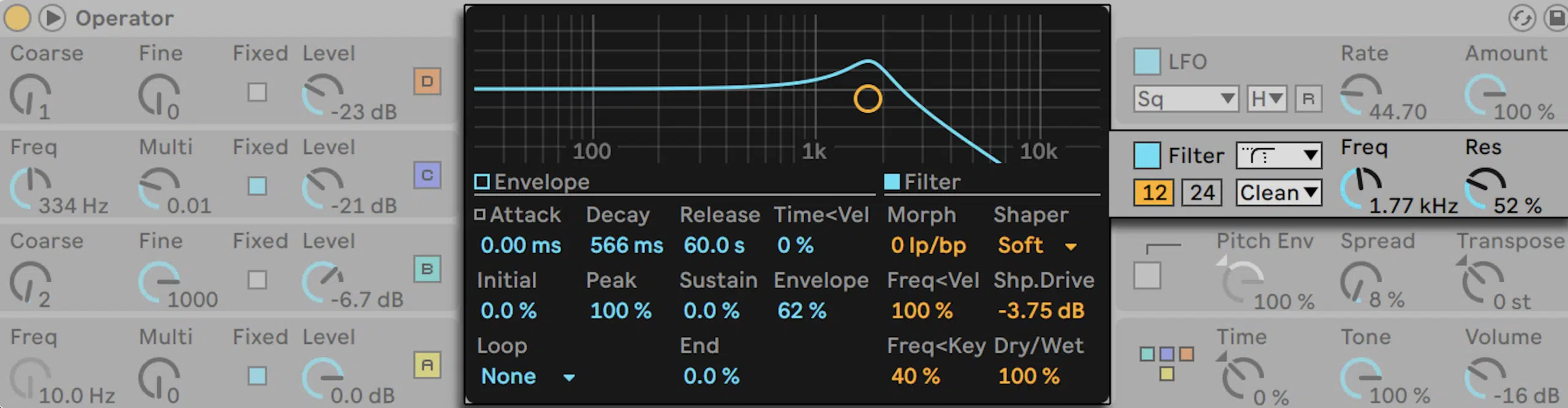Click the Transpose knob 0 st

tap(1483, 282)
